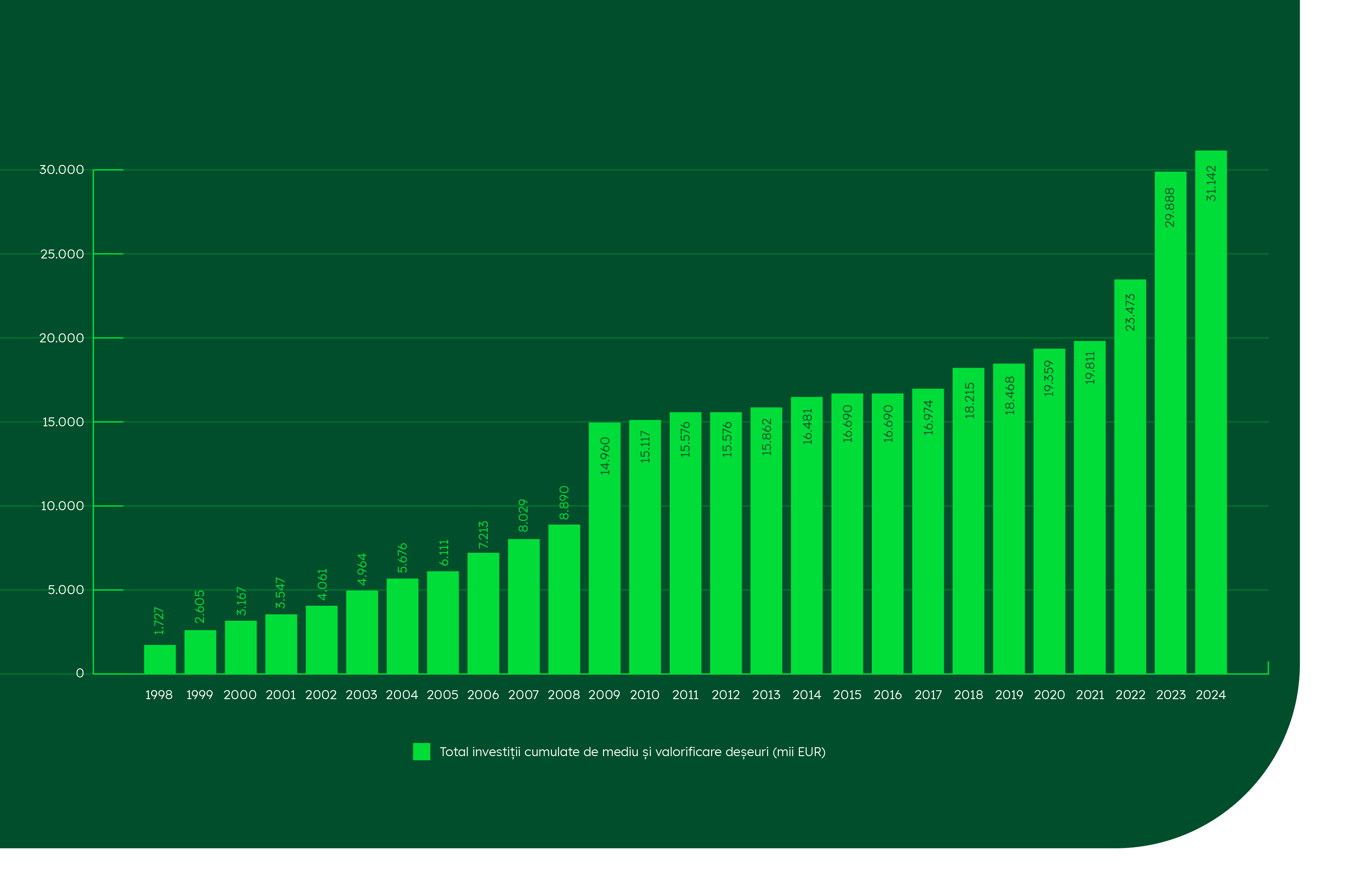Click the y-axis label 30.000
The image size is (1372, 893).
coord(61,170)
